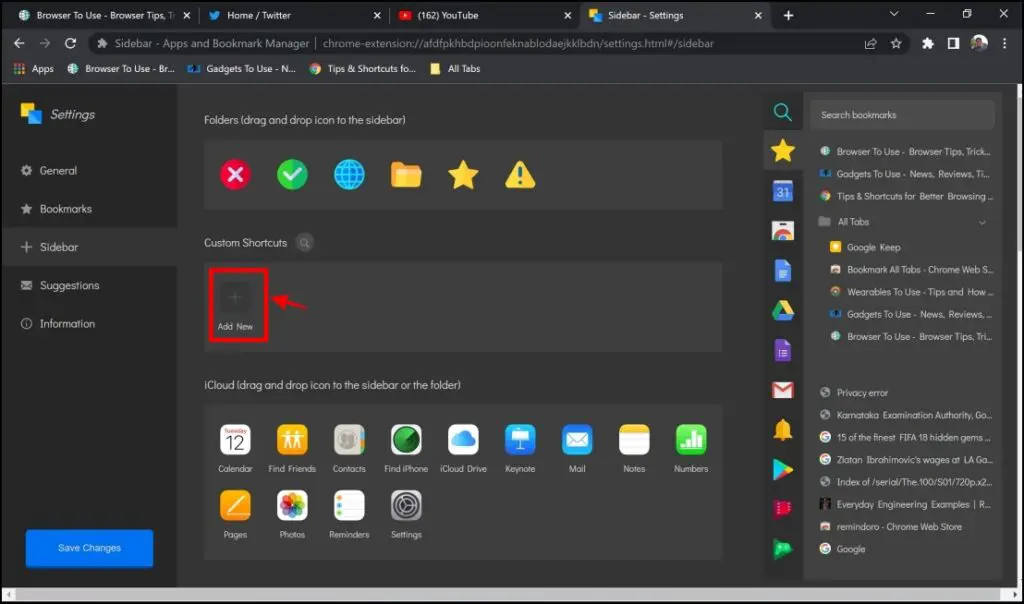Click the Google Play sidebar icon
Viewport: 1024px width, 604px height.
[782, 469]
